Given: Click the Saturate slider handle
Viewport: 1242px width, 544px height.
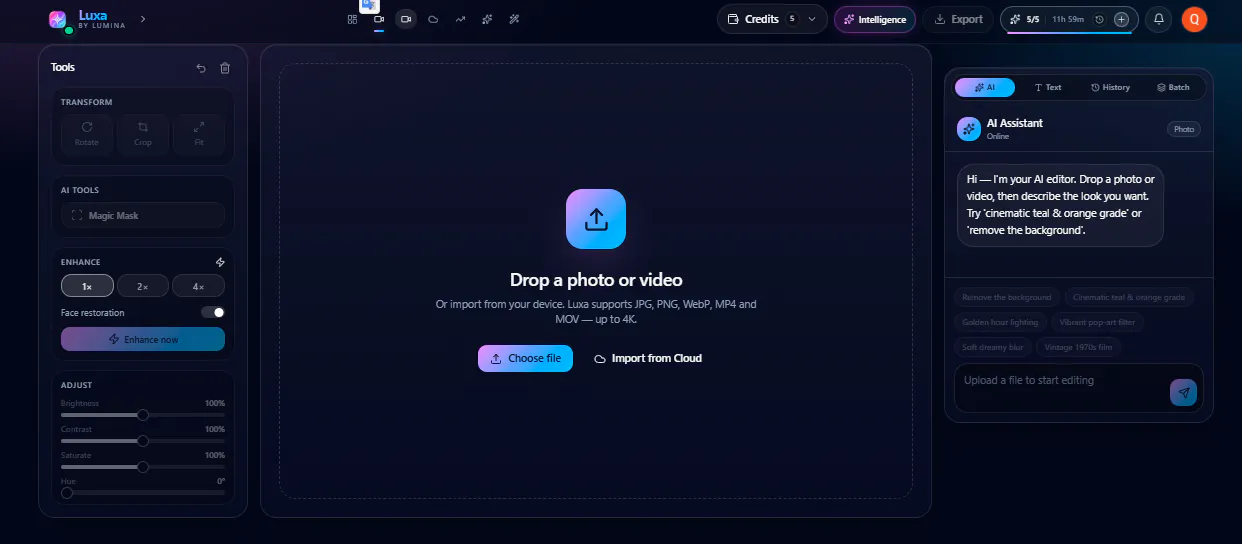Looking at the screenshot, I should [143, 466].
